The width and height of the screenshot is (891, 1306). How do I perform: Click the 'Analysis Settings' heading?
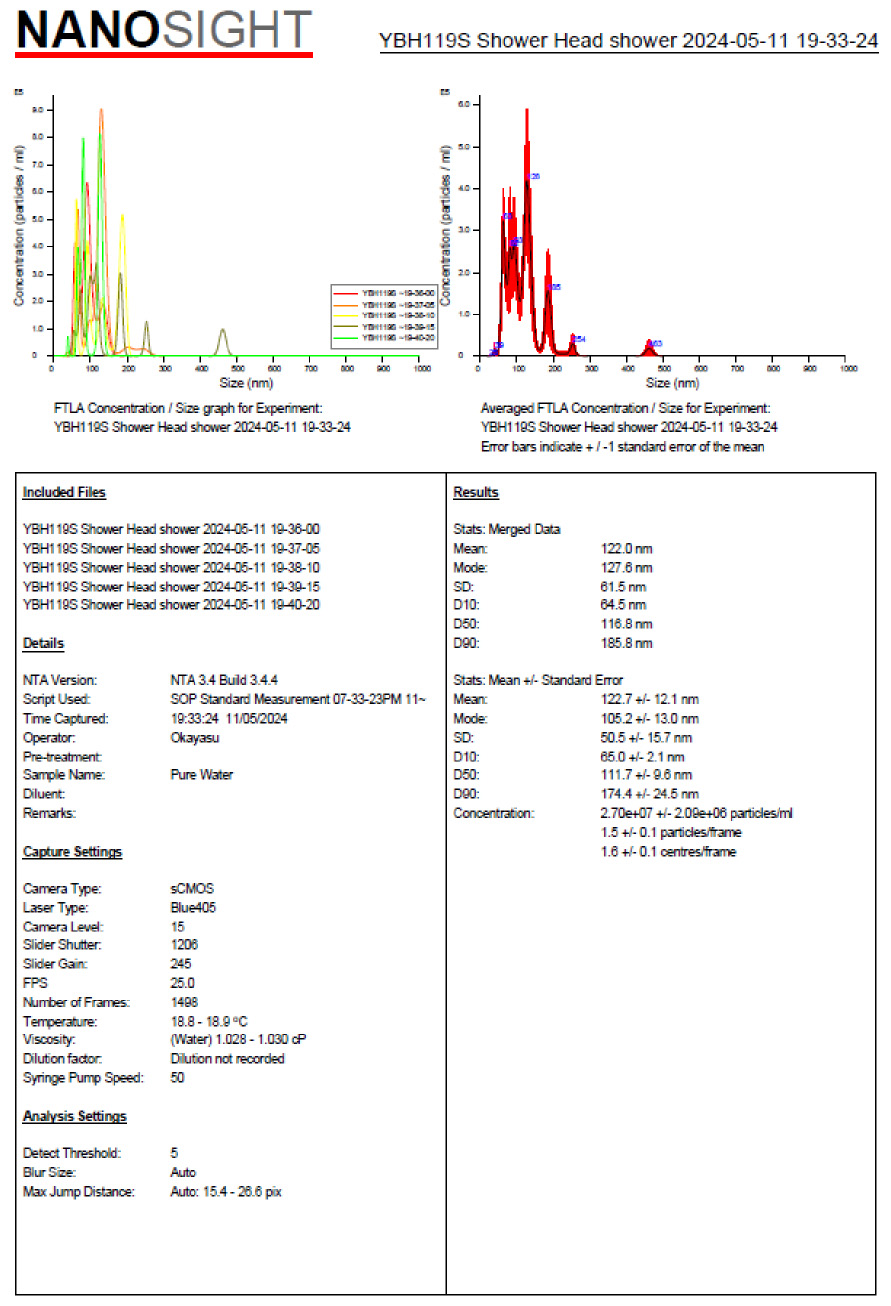tap(75, 1116)
